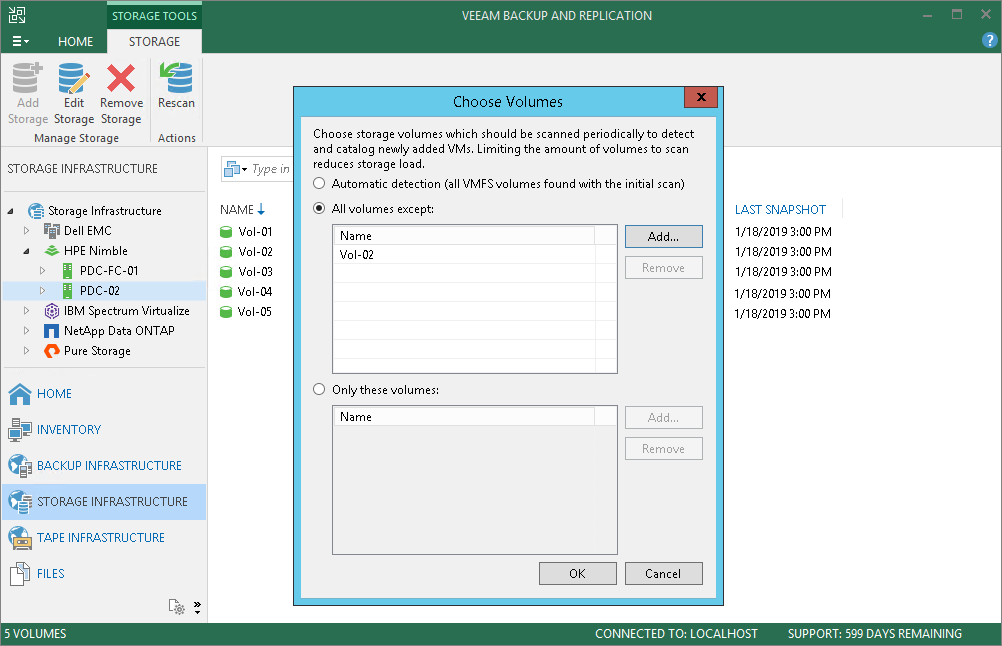This screenshot has width=1002, height=646.
Task: Click the Tape Infrastructure navigation icon
Action: [x=20, y=537]
